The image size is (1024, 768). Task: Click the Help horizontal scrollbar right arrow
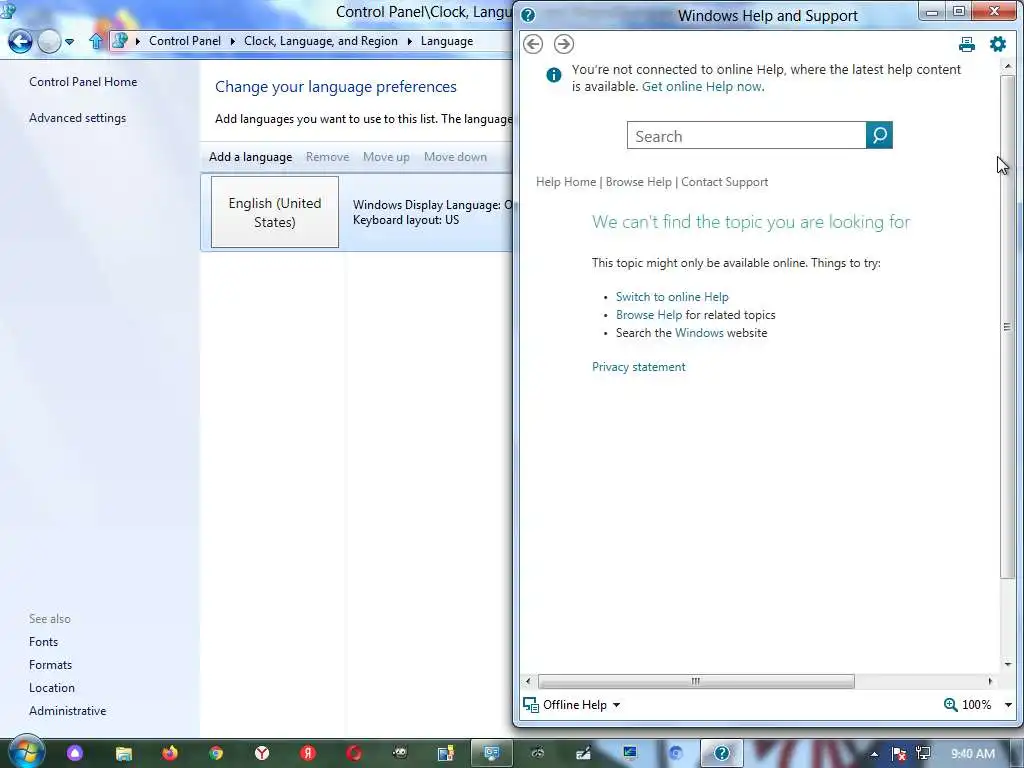tap(990, 681)
